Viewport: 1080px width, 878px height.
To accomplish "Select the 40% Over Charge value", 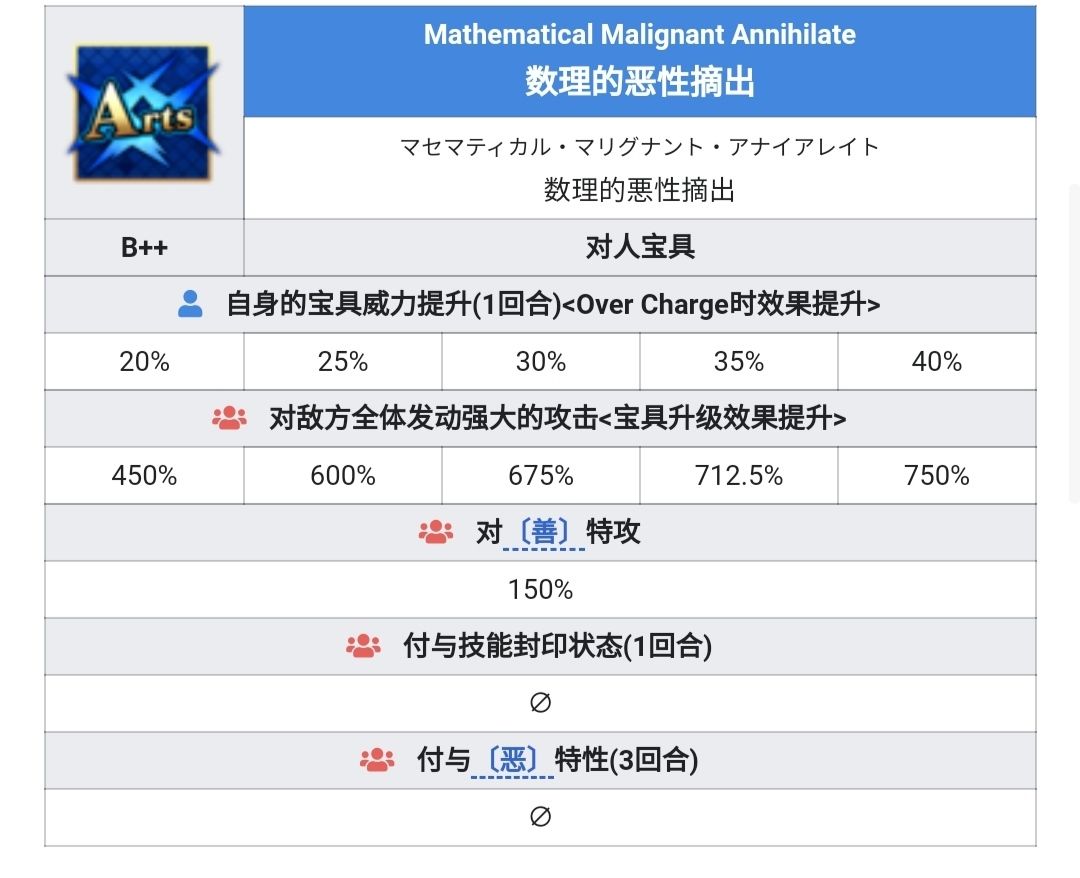I will coord(936,361).
